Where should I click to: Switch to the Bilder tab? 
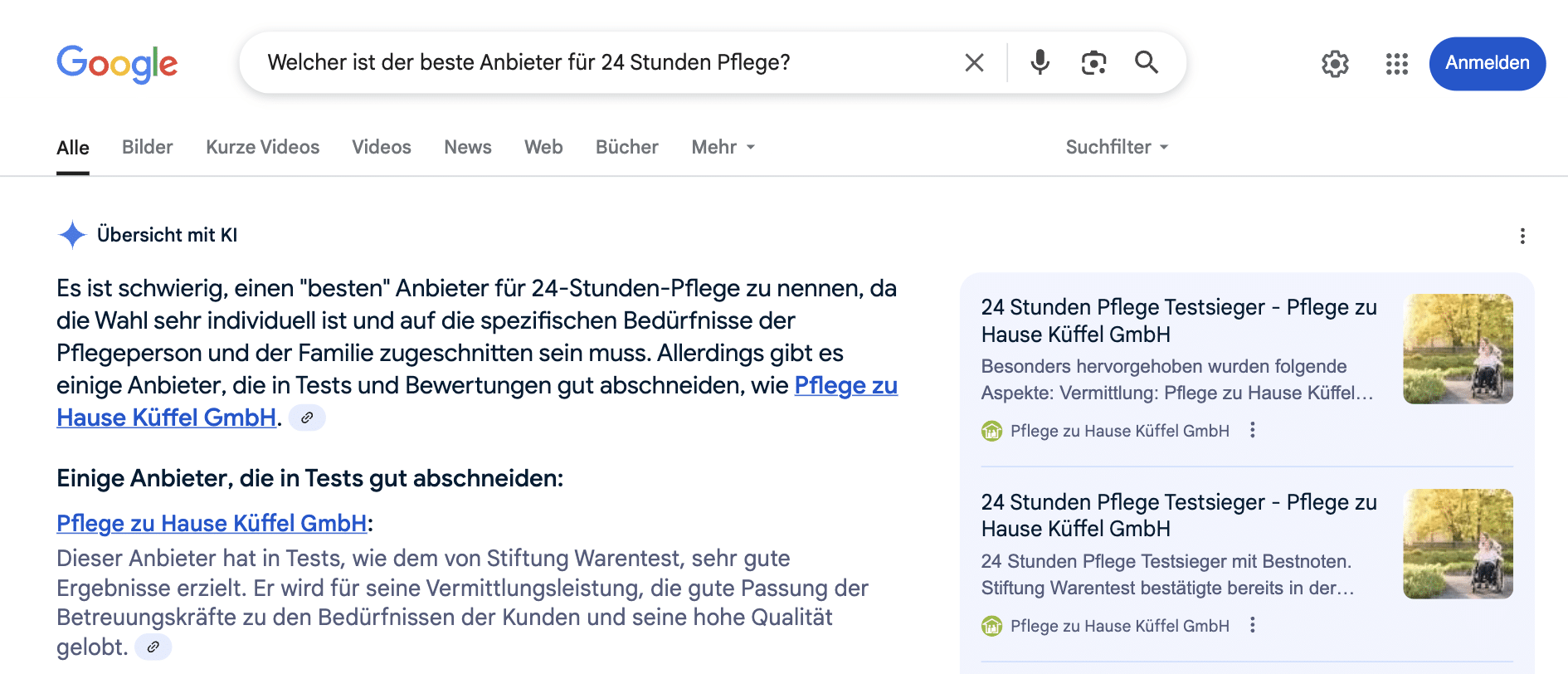point(148,147)
